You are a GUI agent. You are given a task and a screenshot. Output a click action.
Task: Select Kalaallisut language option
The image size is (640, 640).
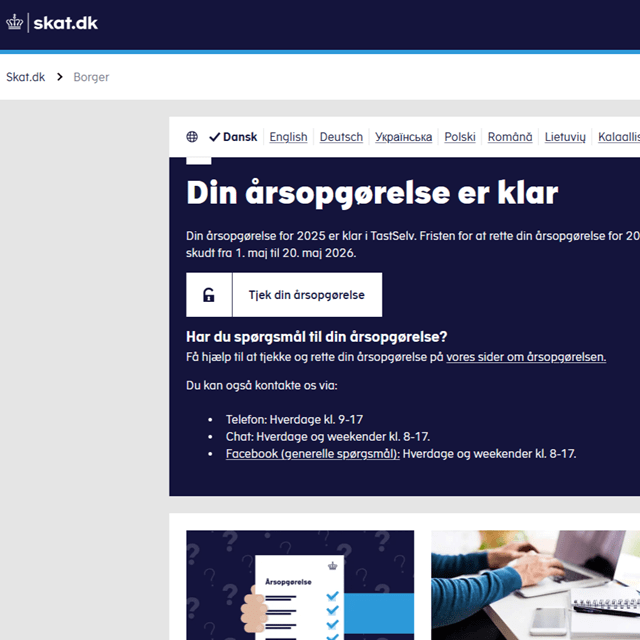tap(618, 137)
